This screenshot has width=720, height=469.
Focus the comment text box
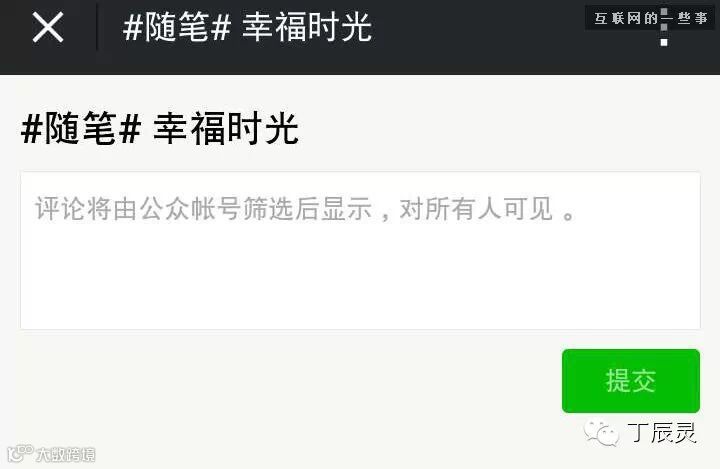pos(360,250)
